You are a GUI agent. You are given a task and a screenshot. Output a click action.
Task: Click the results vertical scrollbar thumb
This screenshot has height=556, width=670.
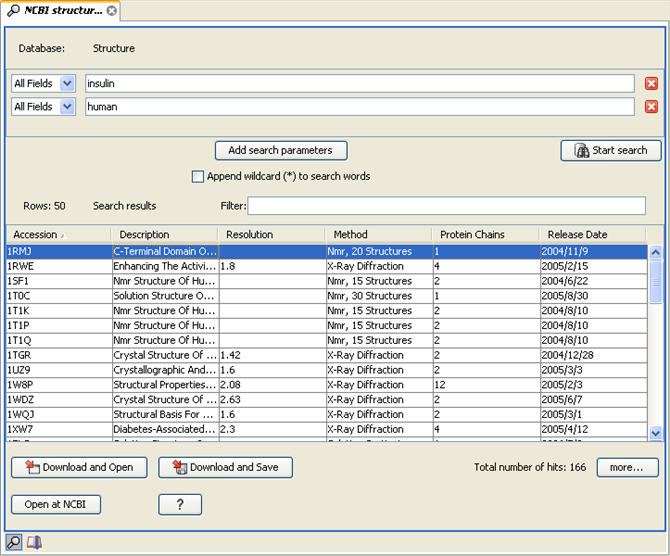click(655, 282)
